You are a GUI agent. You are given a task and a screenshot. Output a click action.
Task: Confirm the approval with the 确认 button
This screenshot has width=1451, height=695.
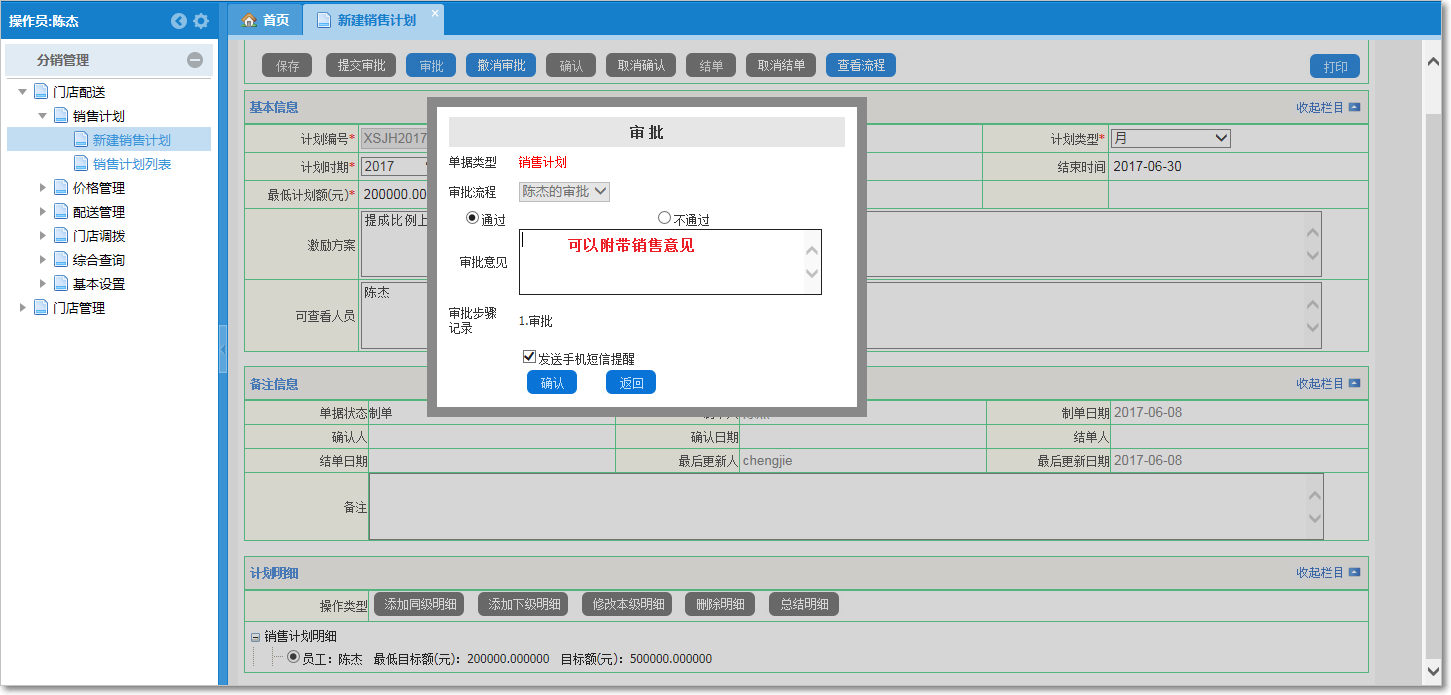pos(551,381)
